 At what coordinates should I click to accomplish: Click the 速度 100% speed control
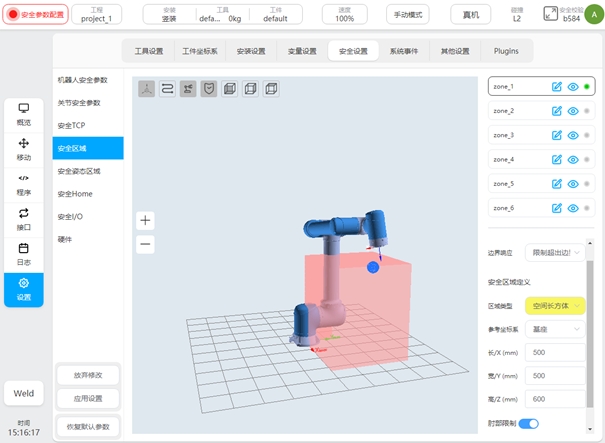[344, 14]
